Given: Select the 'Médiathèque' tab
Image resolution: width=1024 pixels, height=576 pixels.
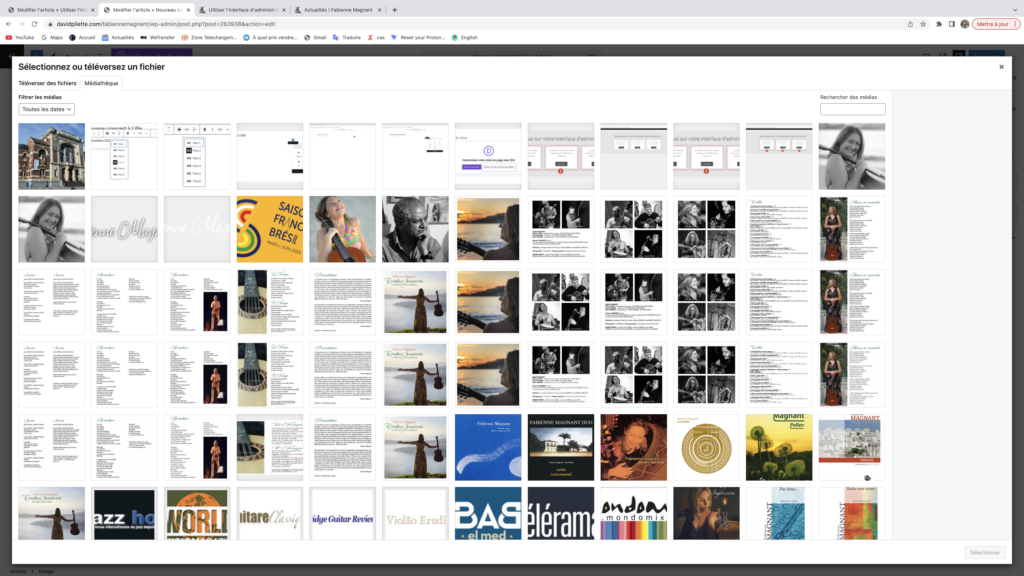Looking at the screenshot, I should pos(101,83).
